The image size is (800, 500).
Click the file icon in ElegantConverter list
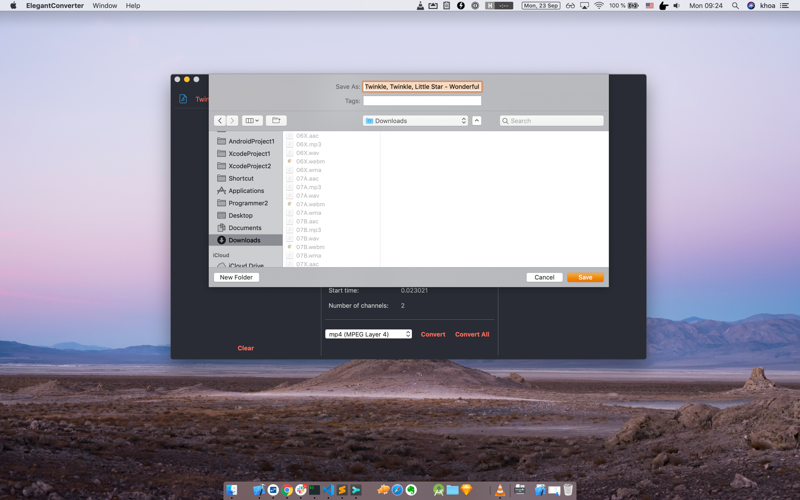pyautogui.click(x=183, y=99)
